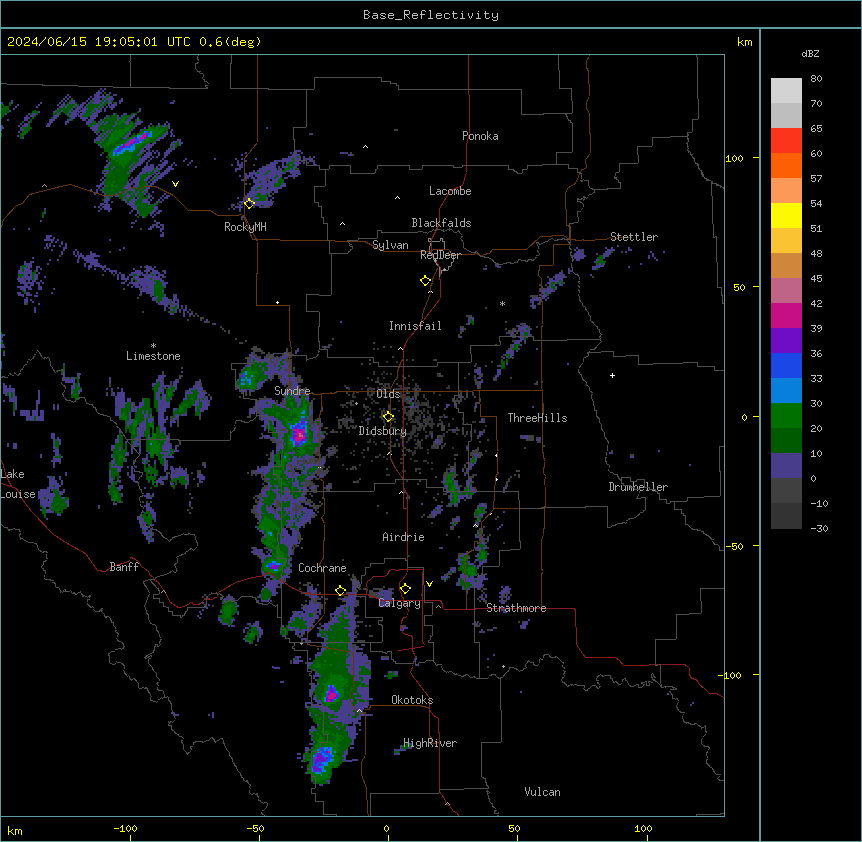Click the Airdrie city label
Screen dimensions: 862x842
[x=404, y=537]
